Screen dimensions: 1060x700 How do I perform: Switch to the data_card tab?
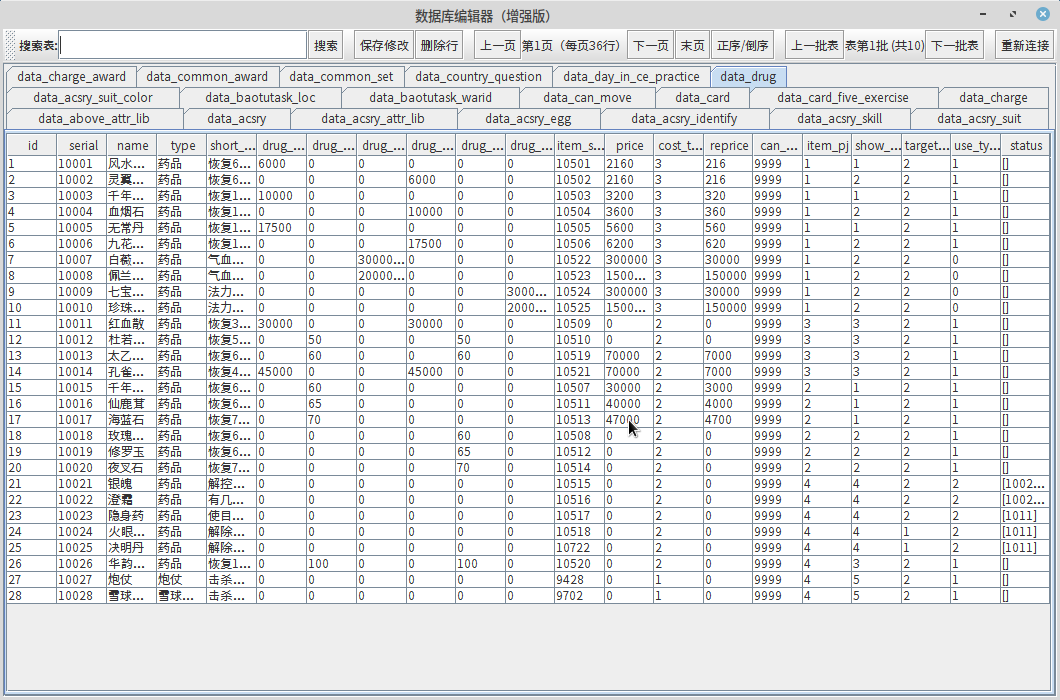pyautogui.click(x=702, y=97)
